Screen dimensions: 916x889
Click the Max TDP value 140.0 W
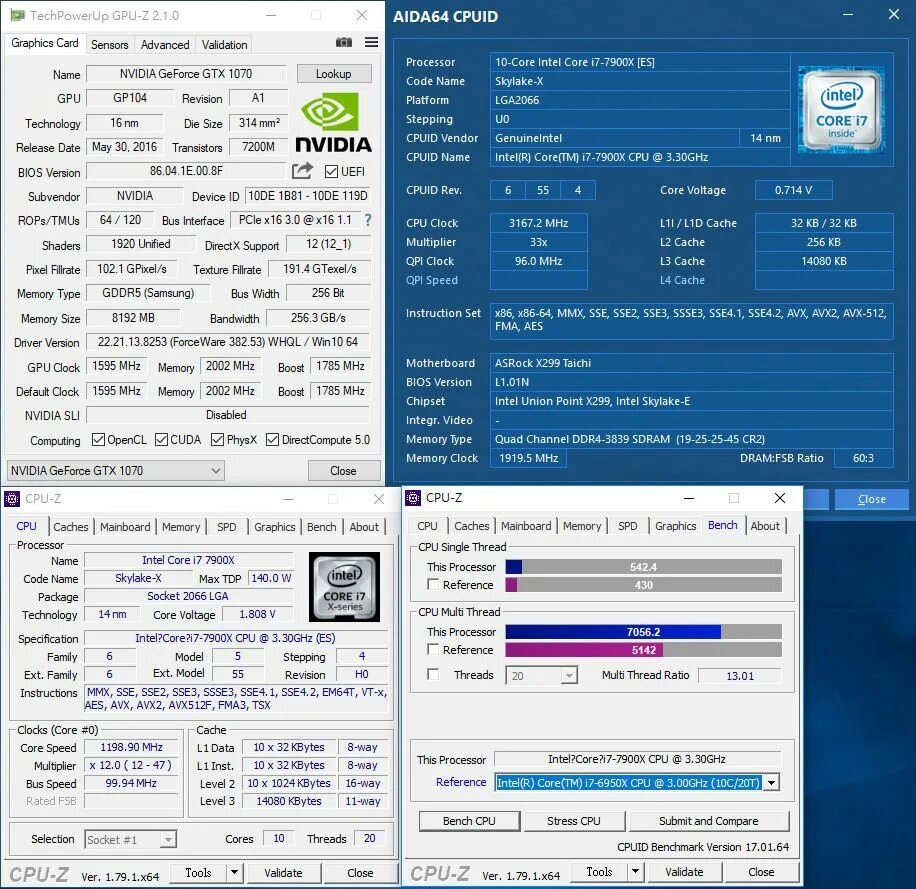point(271,578)
